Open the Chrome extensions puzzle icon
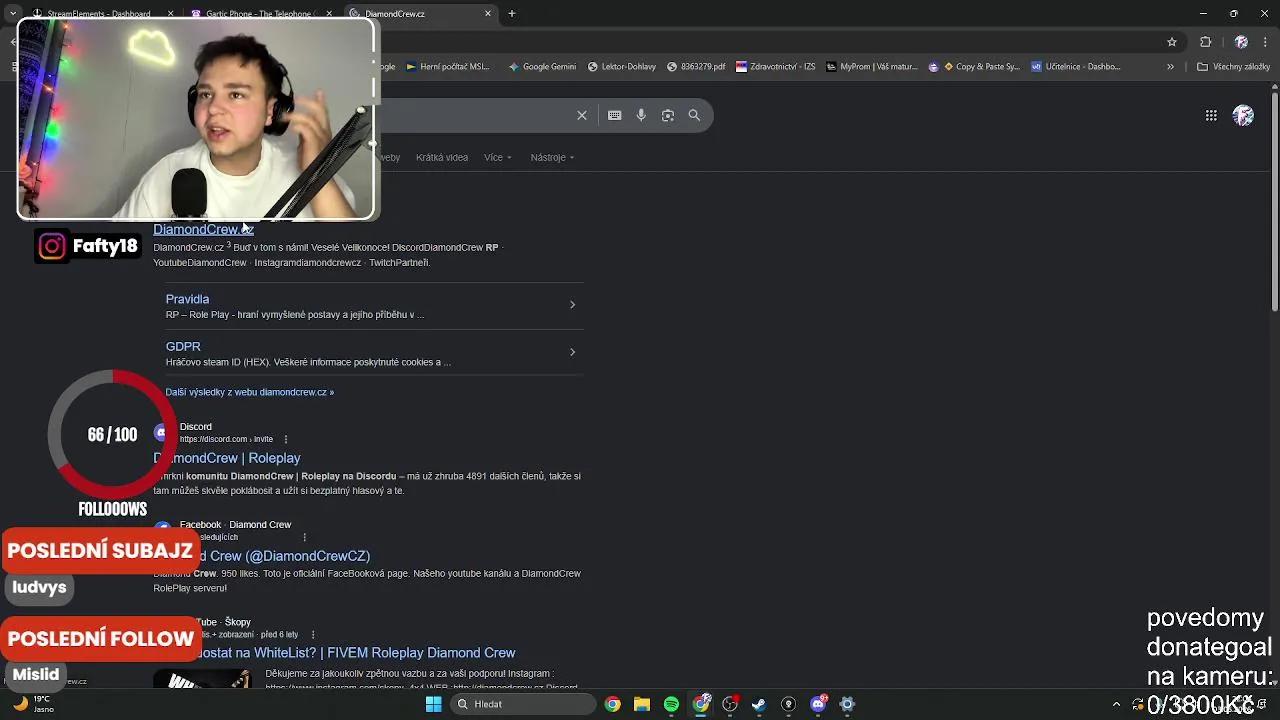Screen dimensions: 1280x720 coord(1206,42)
